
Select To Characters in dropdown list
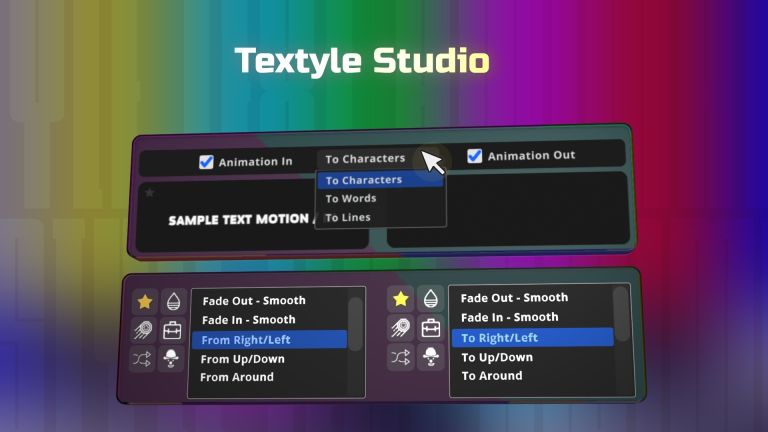click(x=381, y=180)
